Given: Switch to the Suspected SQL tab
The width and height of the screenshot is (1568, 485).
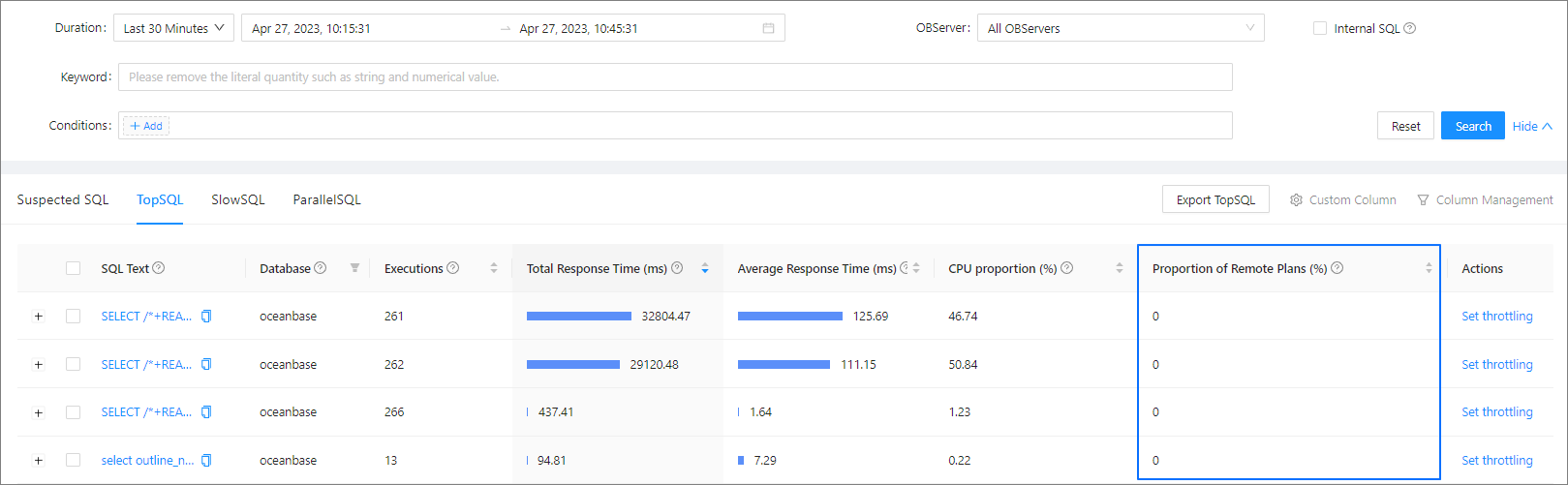Looking at the screenshot, I should coord(63,199).
